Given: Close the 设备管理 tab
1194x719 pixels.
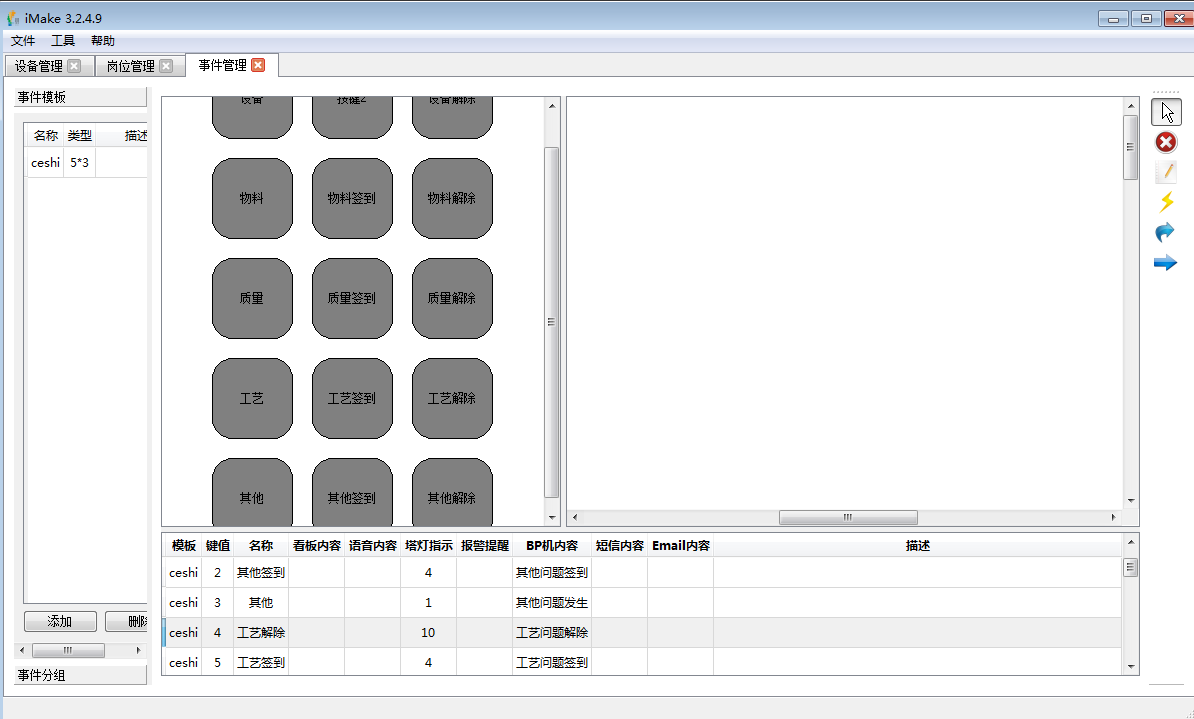Looking at the screenshot, I should [74, 66].
